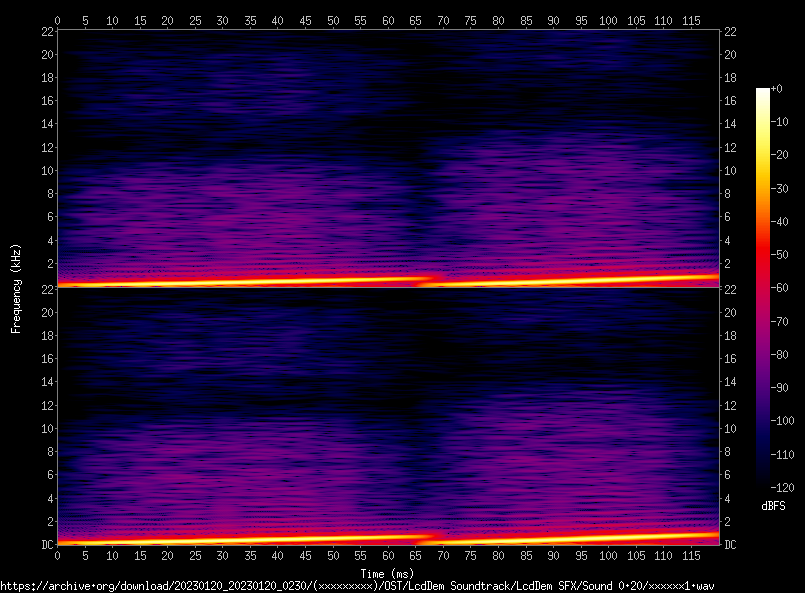Click the Frequency (kHz) axis label
This screenshot has width=805, height=593.
(16, 287)
